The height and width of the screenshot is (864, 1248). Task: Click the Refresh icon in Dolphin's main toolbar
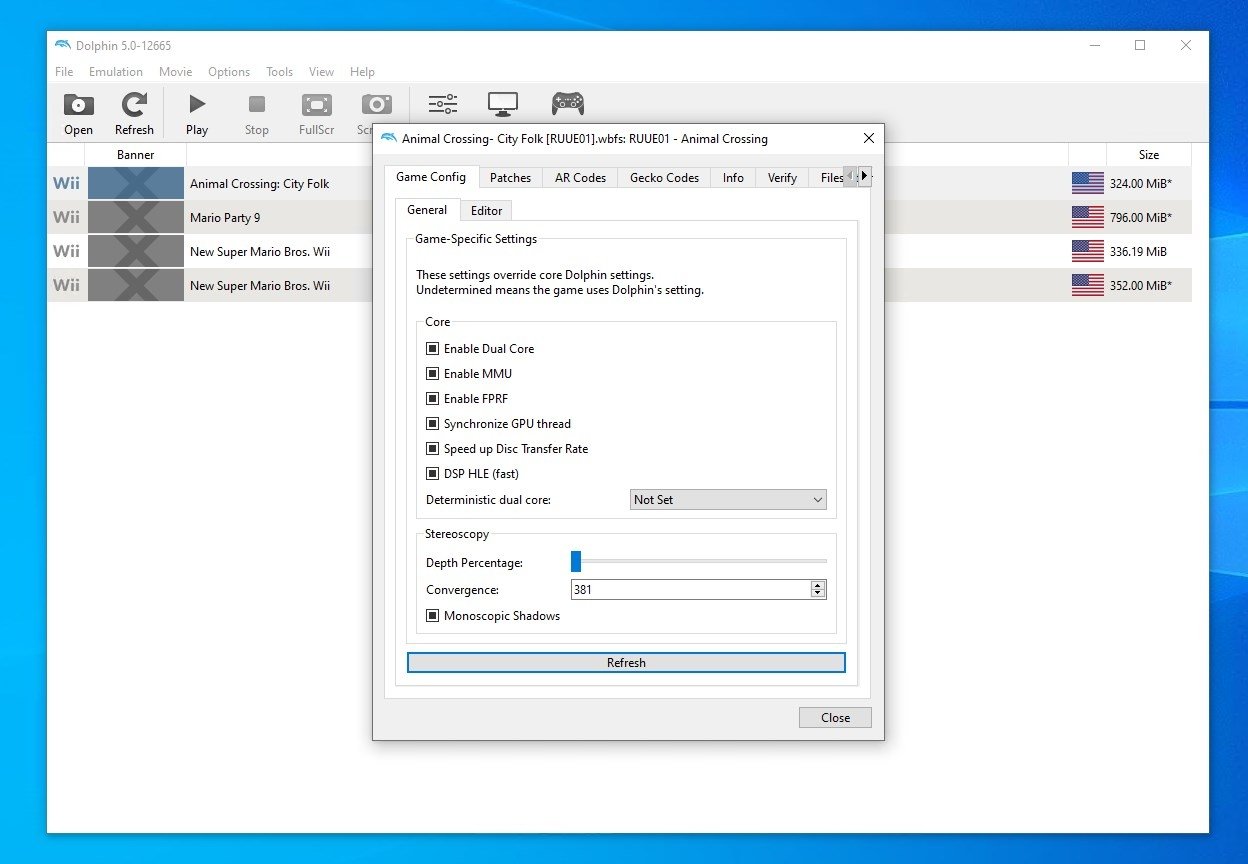(x=134, y=104)
